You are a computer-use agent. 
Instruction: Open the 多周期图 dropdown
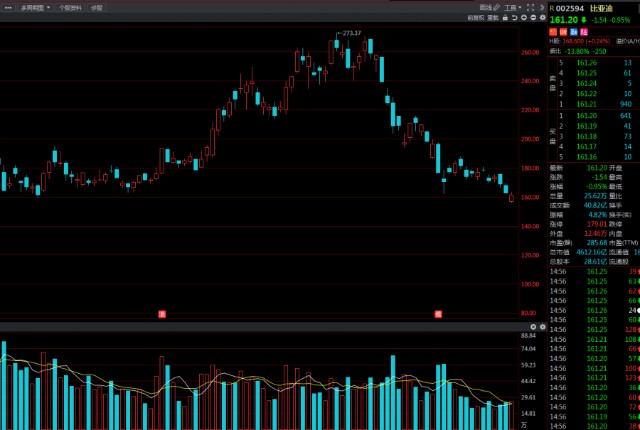click(35, 7)
